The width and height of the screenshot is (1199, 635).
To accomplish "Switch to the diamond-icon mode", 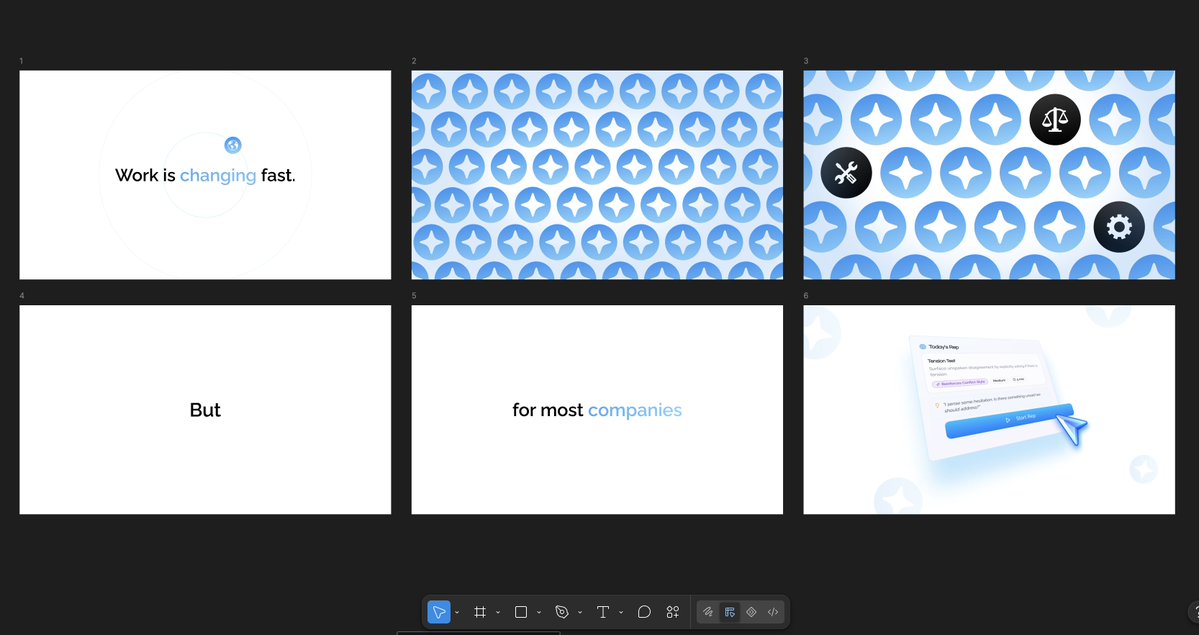I will pyautogui.click(x=751, y=612).
